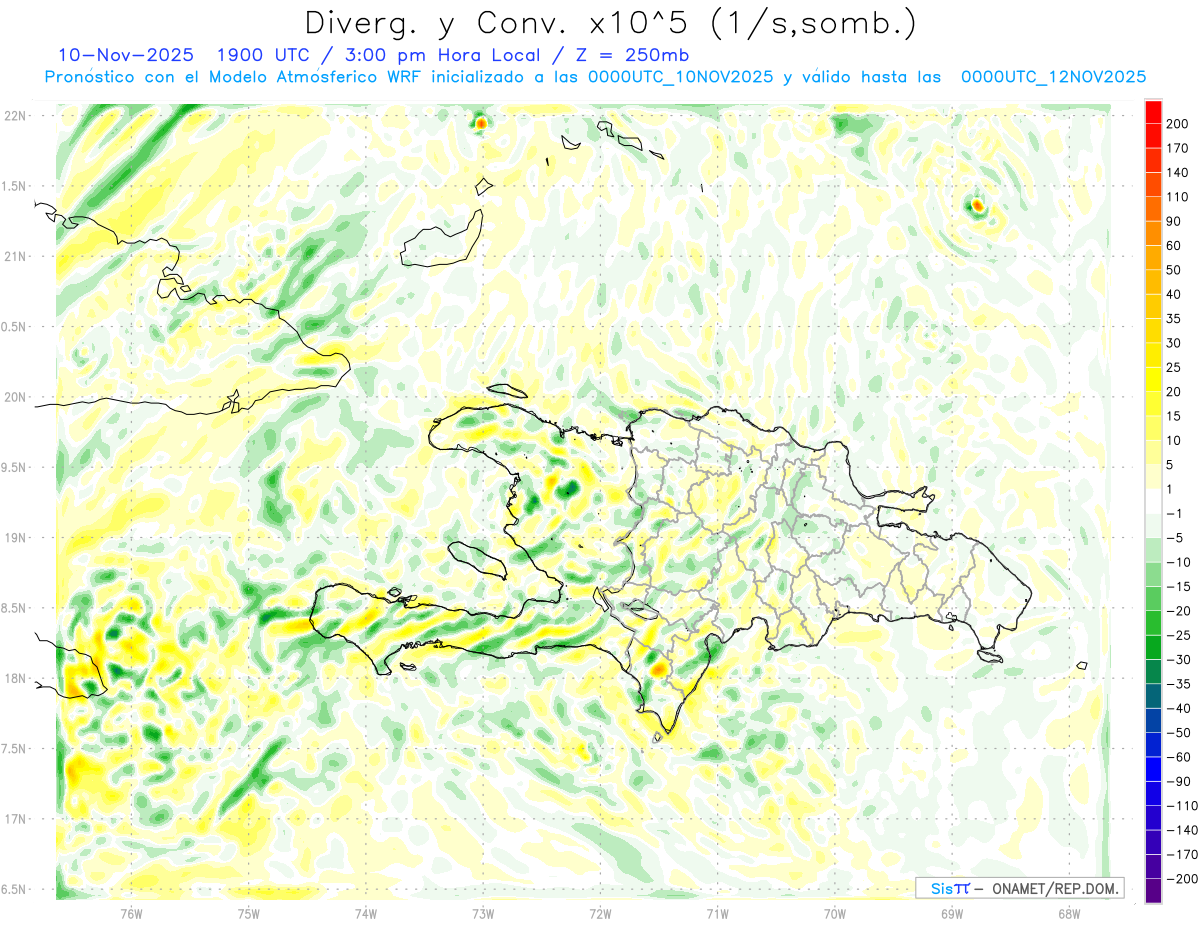Click the '50' value on the color scale
The height and width of the screenshot is (927, 1200).
(x=1173, y=270)
